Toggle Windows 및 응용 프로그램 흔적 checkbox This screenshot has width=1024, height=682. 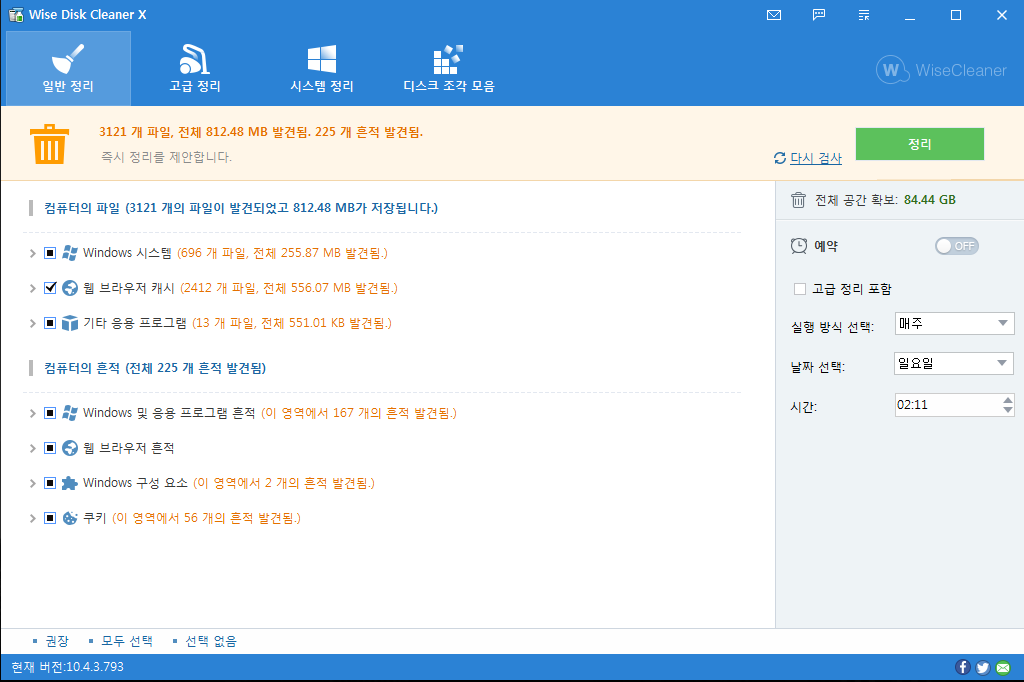coord(50,413)
